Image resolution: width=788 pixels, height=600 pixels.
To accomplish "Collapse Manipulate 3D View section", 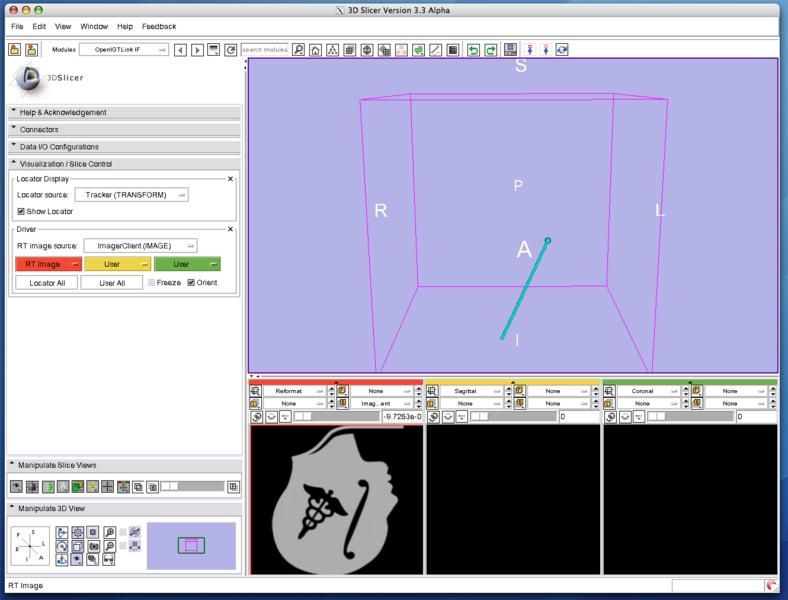I will (124, 509).
